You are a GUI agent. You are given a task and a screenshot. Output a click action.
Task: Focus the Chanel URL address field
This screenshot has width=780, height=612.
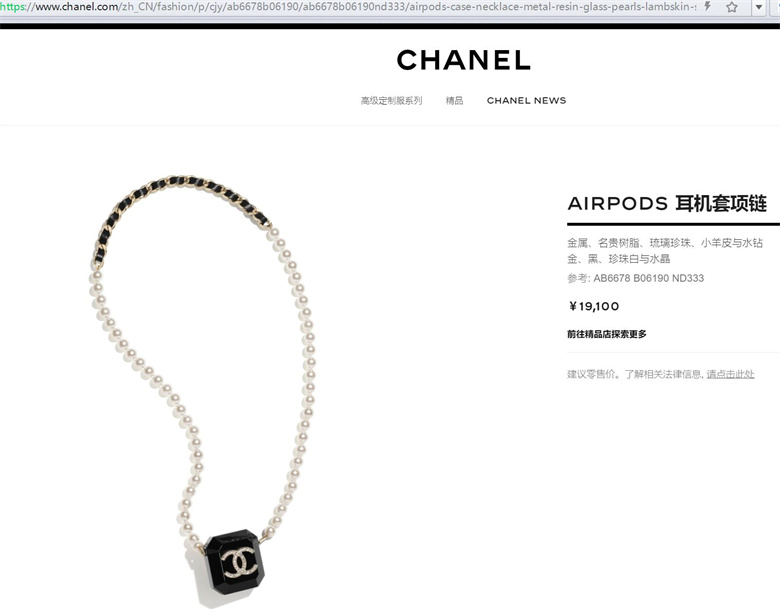click(x=348, y=7)
